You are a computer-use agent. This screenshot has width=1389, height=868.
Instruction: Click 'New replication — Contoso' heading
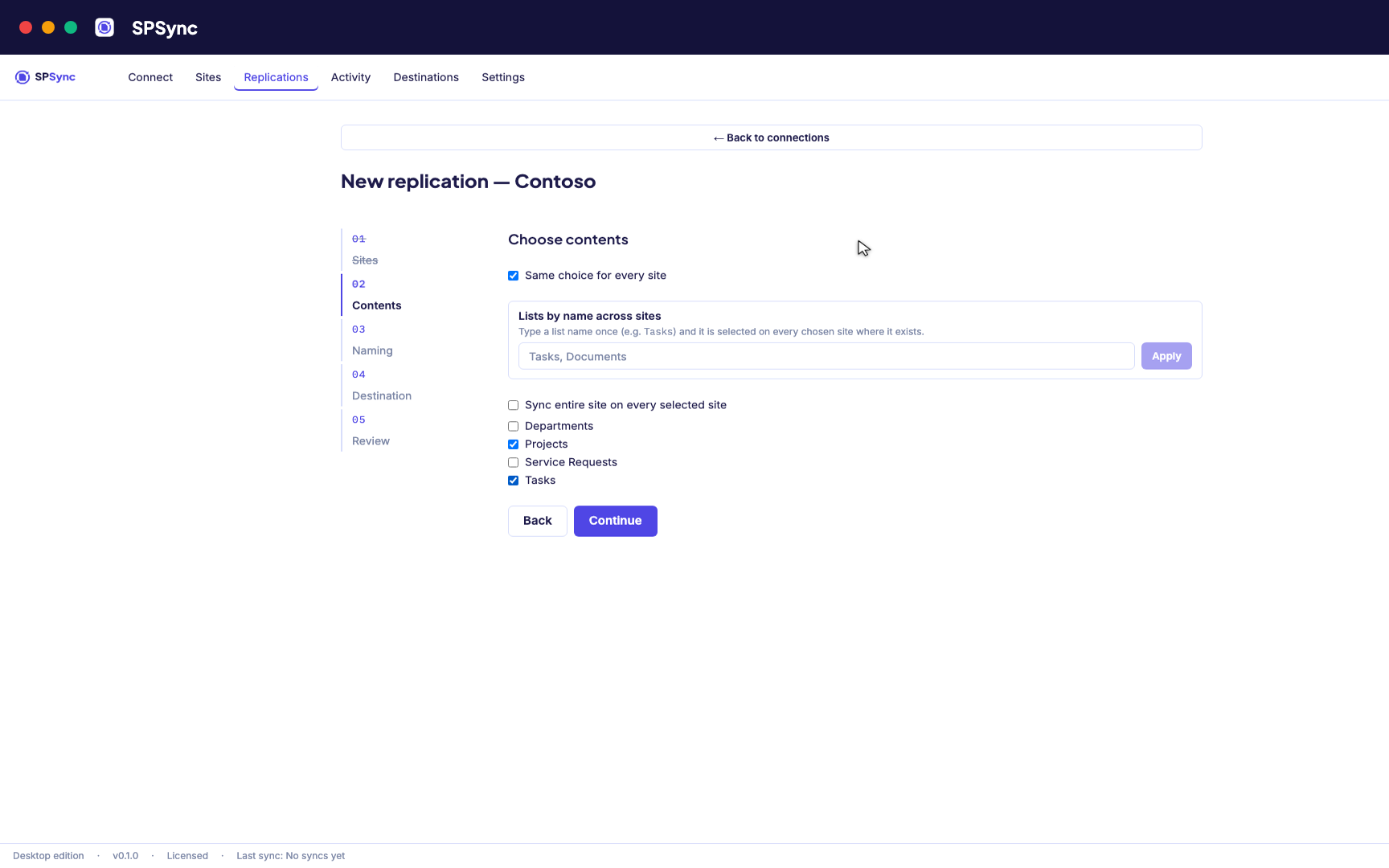coord(468,182)
